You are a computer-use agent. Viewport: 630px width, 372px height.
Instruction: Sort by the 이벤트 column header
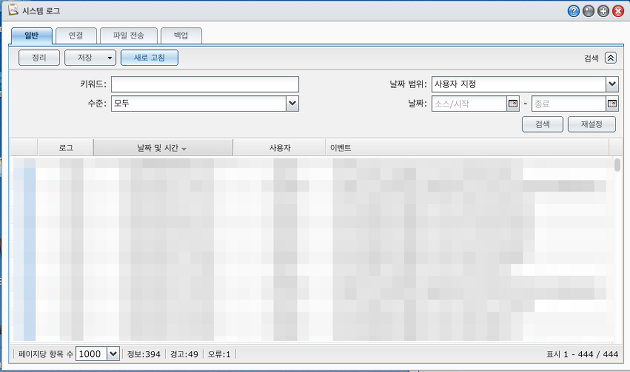click(x=467, y=147)
